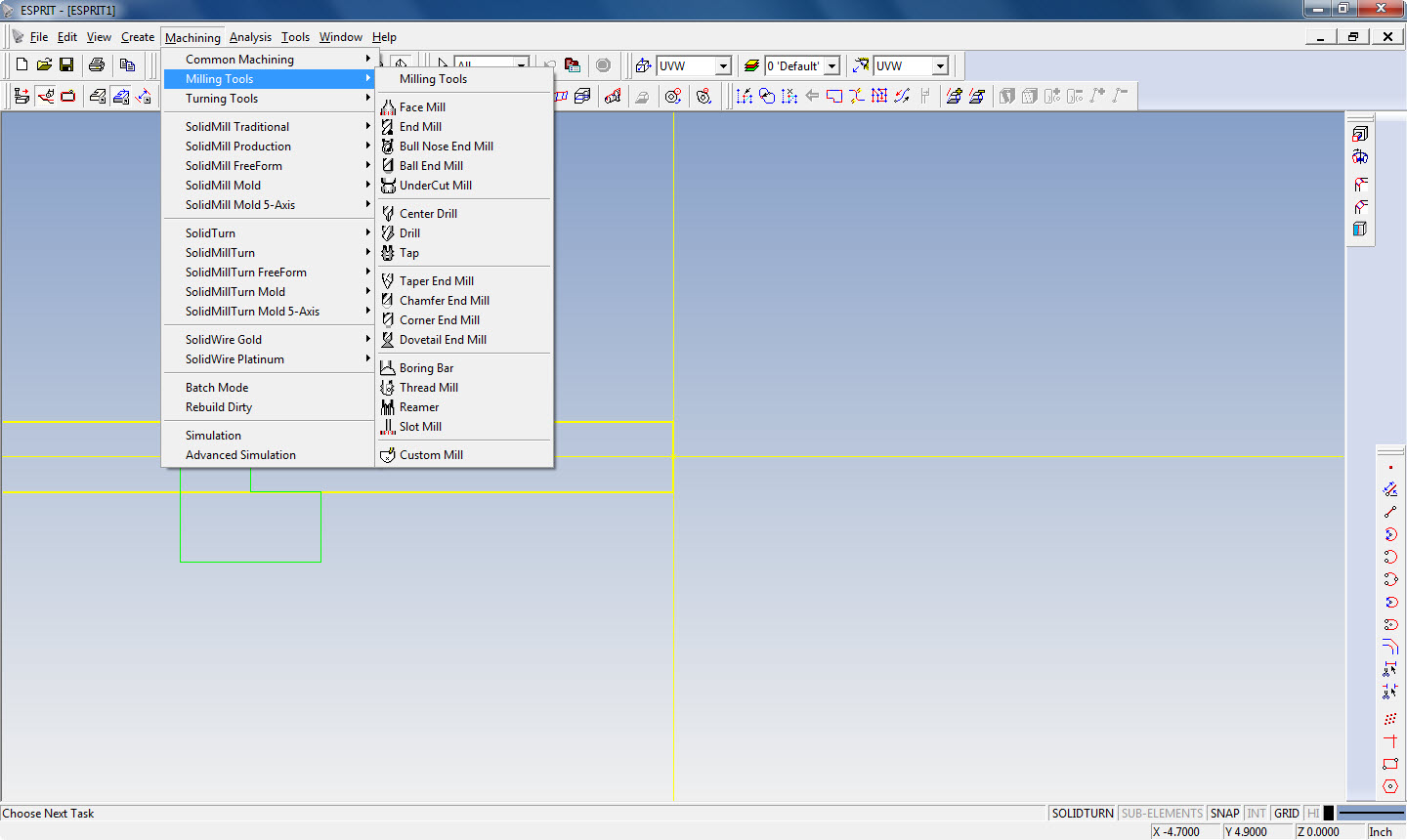Click the layers icon beside '0 Default'

pos(751,65)
